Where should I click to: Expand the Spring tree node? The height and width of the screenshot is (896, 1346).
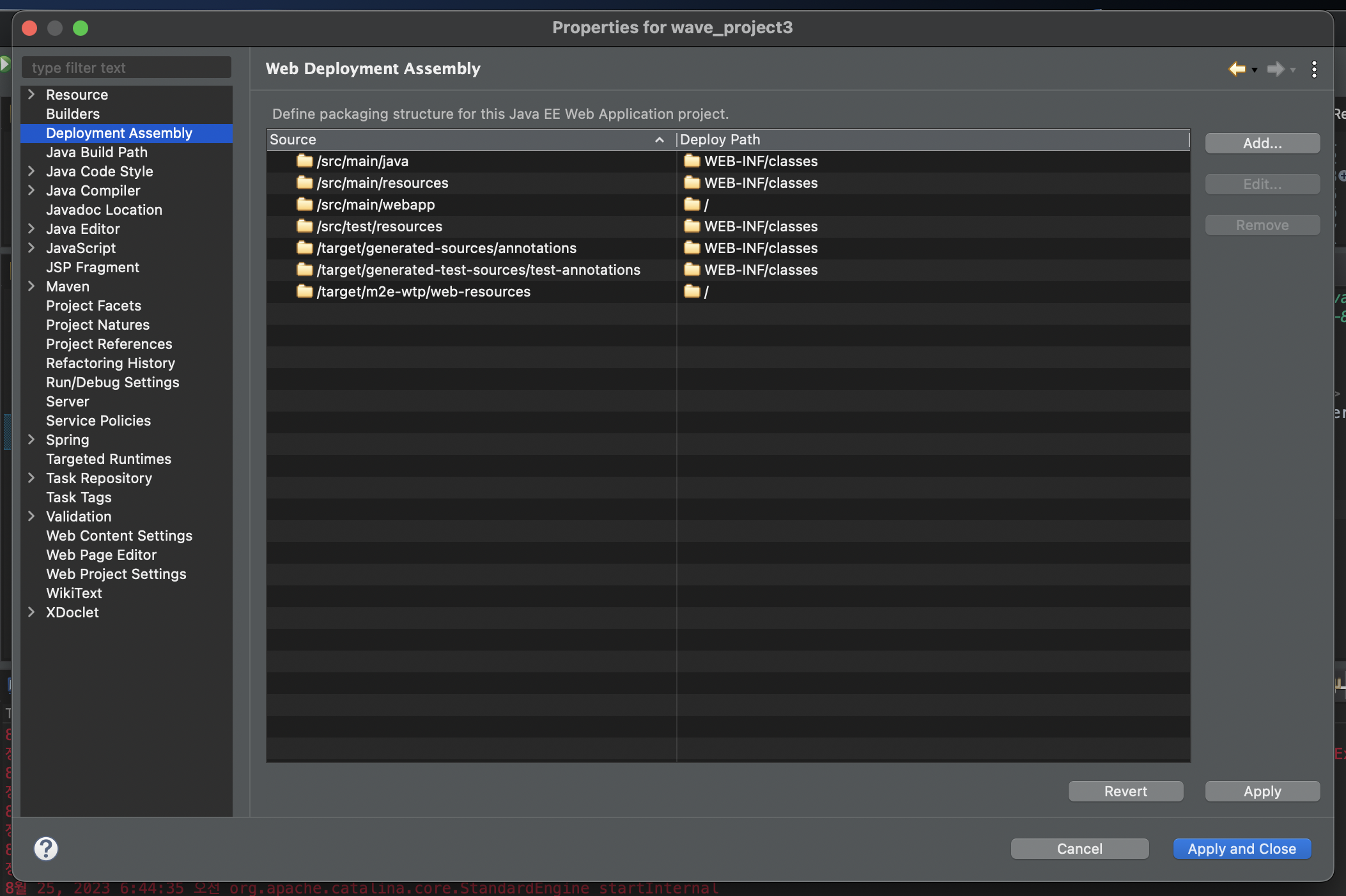[31, 440]
